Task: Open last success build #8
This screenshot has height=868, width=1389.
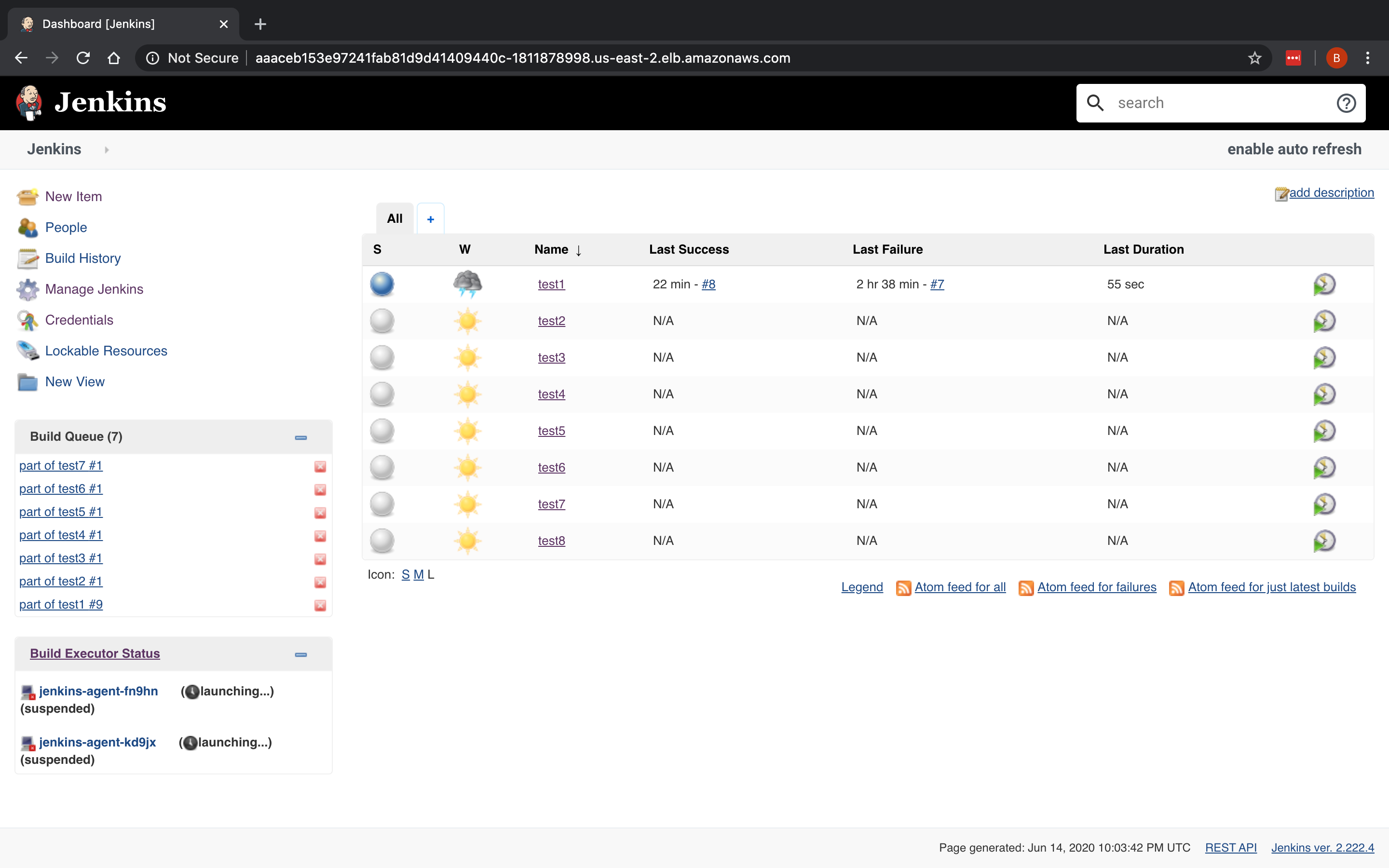Action: click(708, 284)
